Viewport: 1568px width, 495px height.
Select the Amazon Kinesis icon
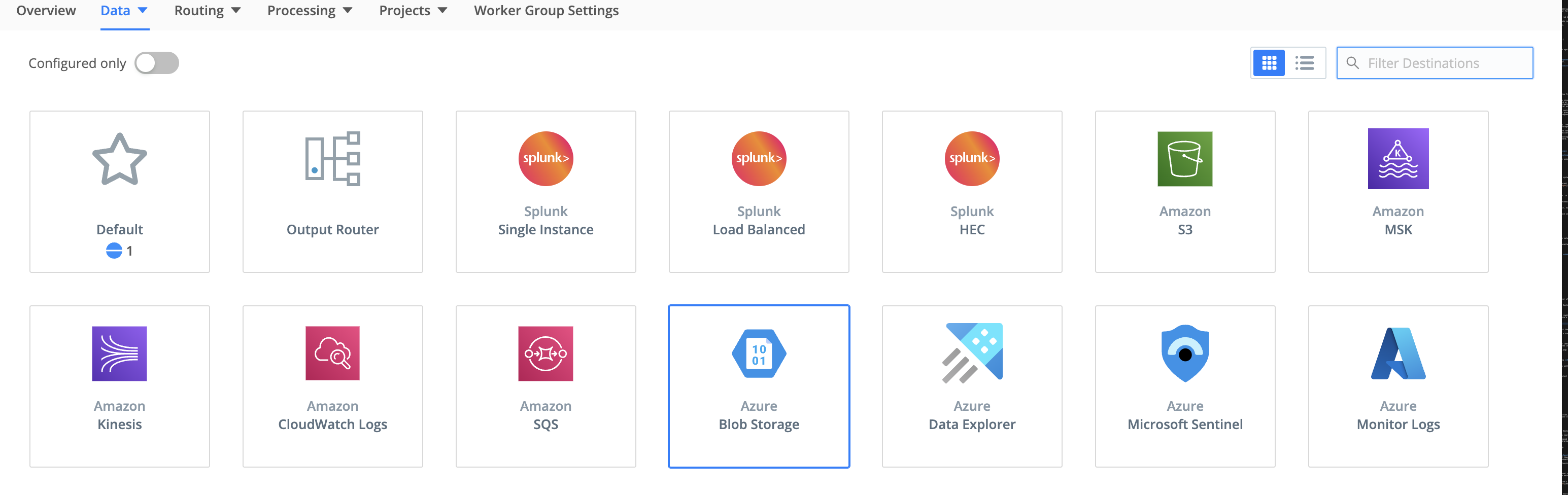[119, 353]
